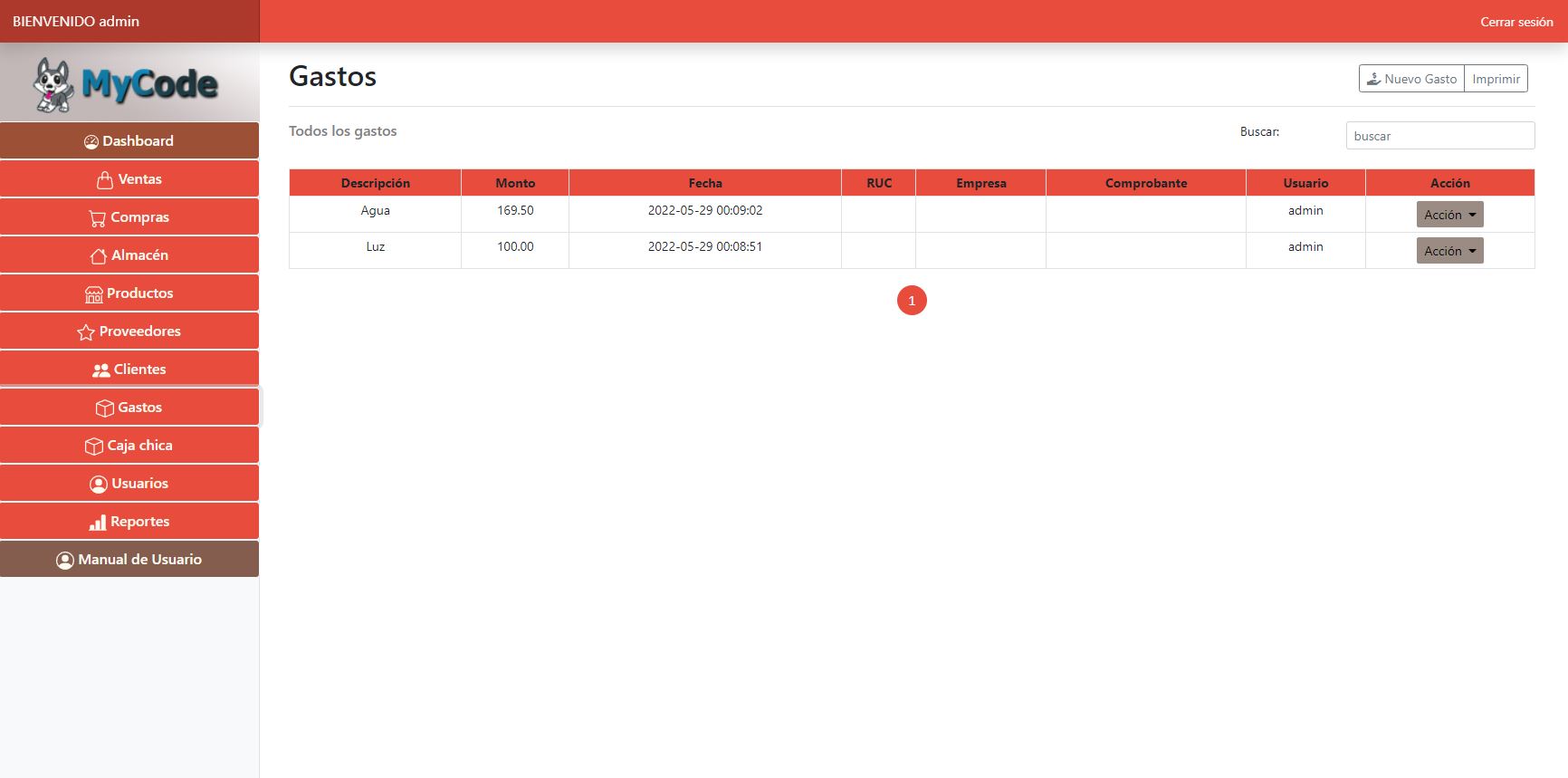1568x778 pixels.
Task: Go to pagination page 1
Action: (x=912, y=301)
